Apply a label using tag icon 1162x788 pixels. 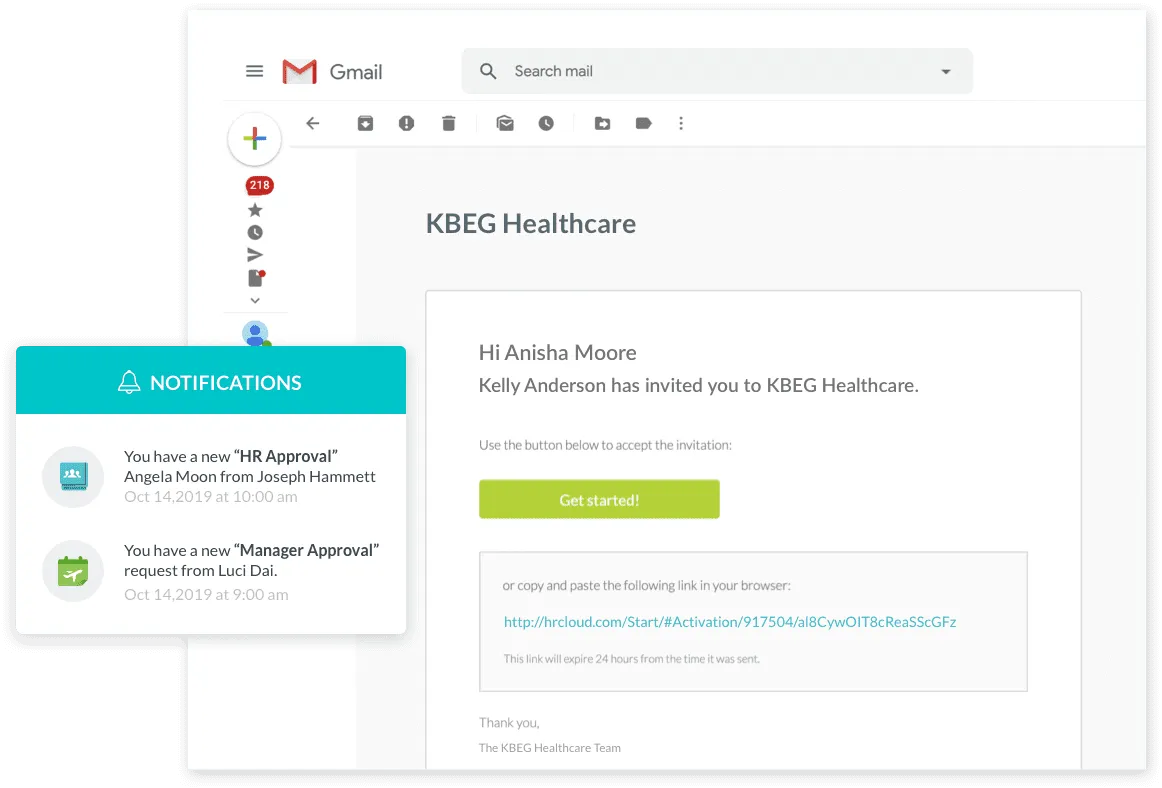643,123
